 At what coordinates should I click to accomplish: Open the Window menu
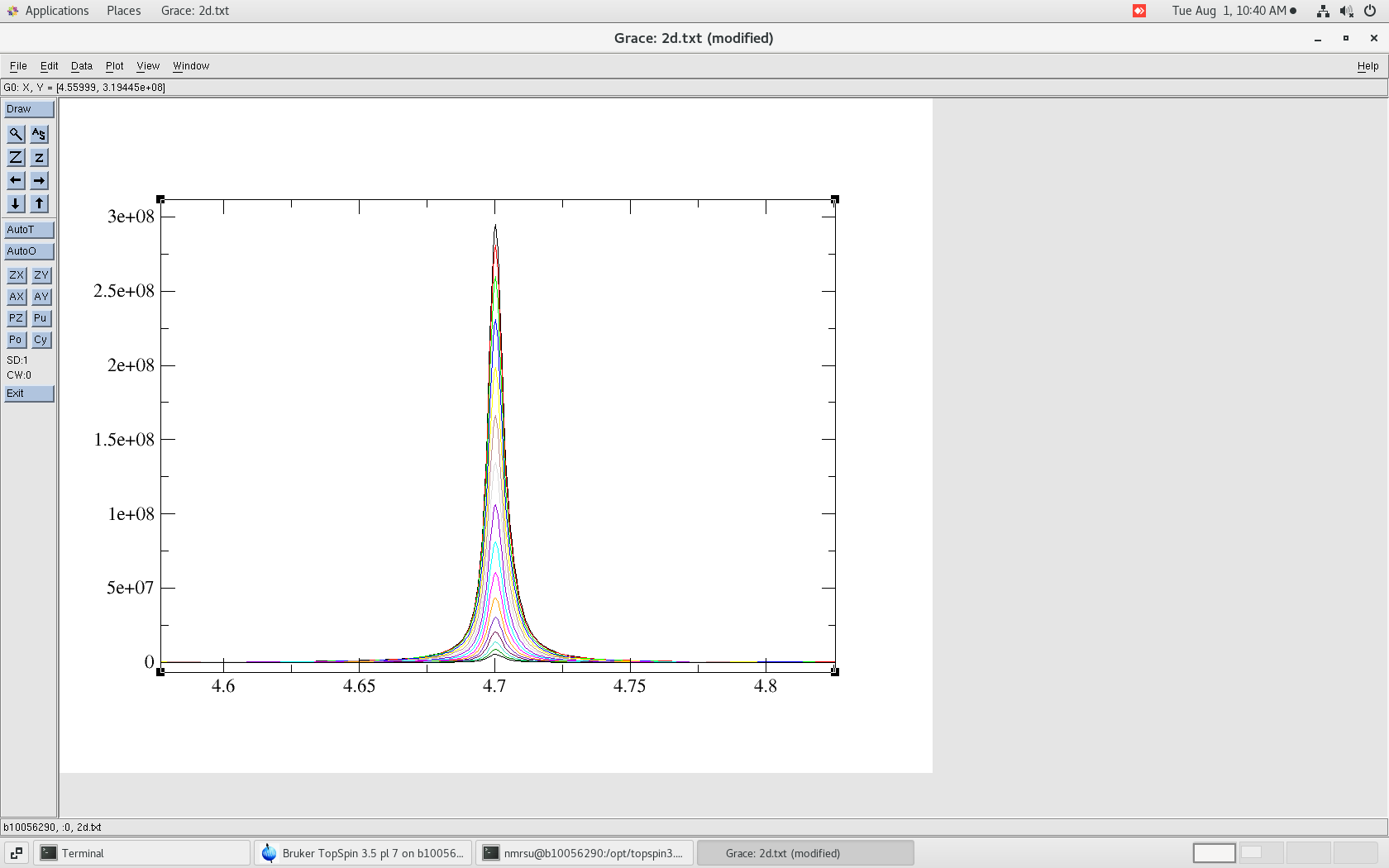point(191,66)
